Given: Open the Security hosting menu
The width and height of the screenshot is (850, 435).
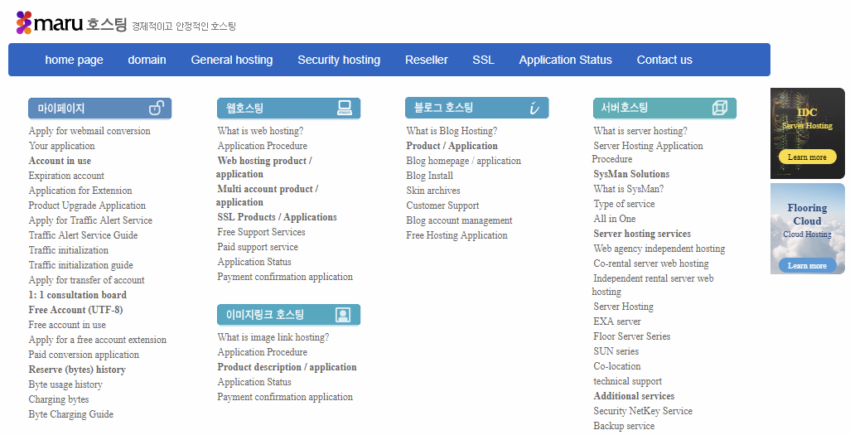Looking at the screenshot, I should 339,60.
